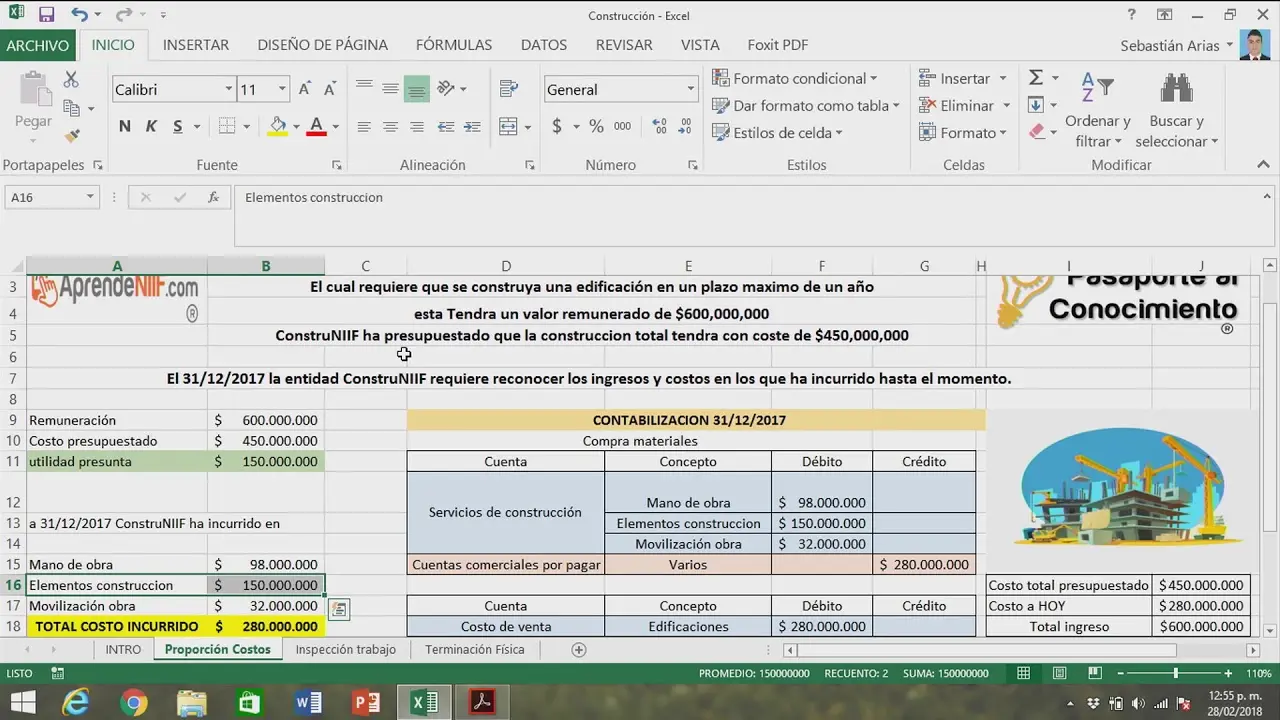Toggle bold formatting with N button
1280x720 pixels.
click(125, 126)
